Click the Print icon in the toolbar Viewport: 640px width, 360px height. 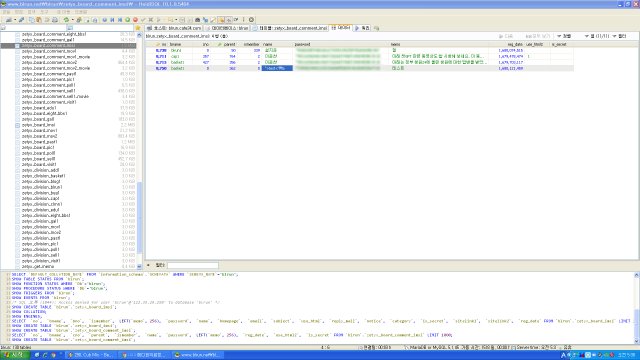tap(55, 20)
